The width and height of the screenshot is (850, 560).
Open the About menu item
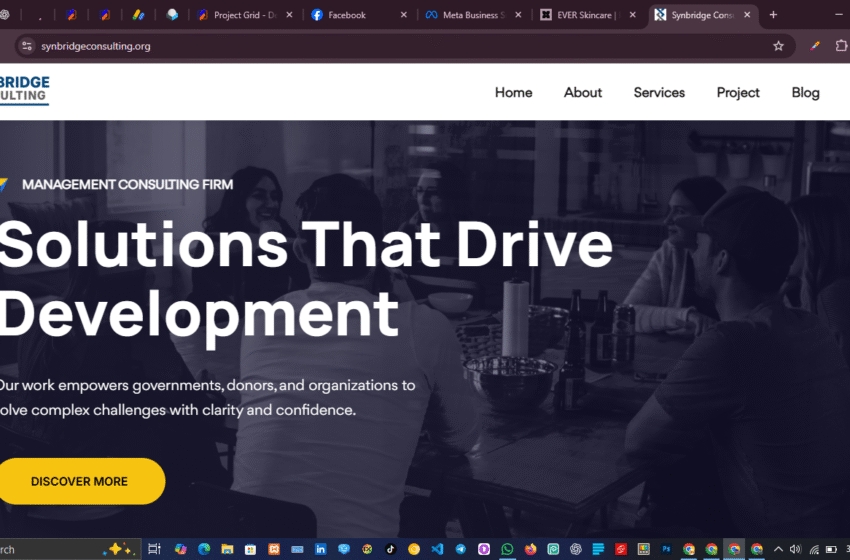(582, 92)
